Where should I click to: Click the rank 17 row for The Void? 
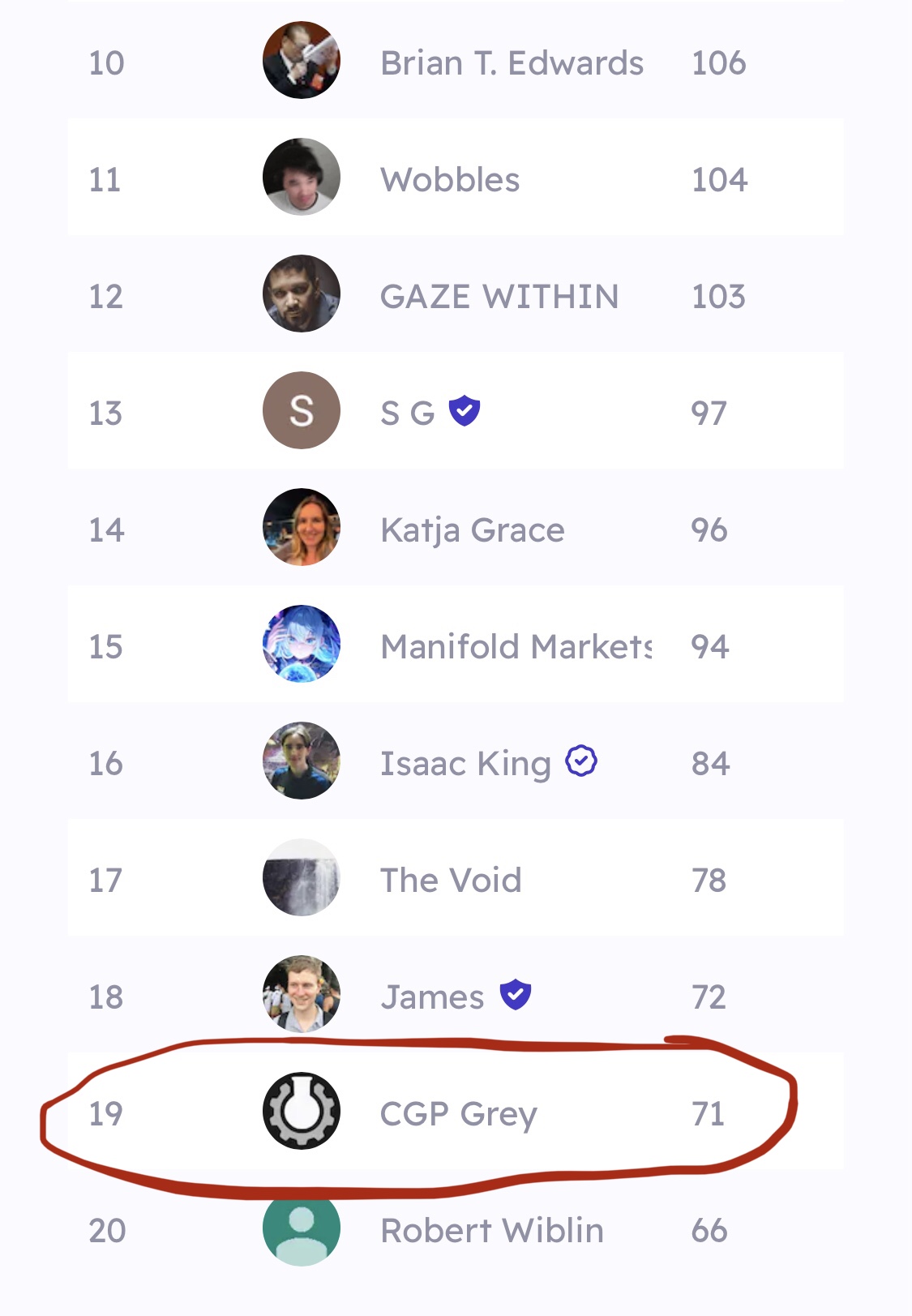(x=456, y=877)
